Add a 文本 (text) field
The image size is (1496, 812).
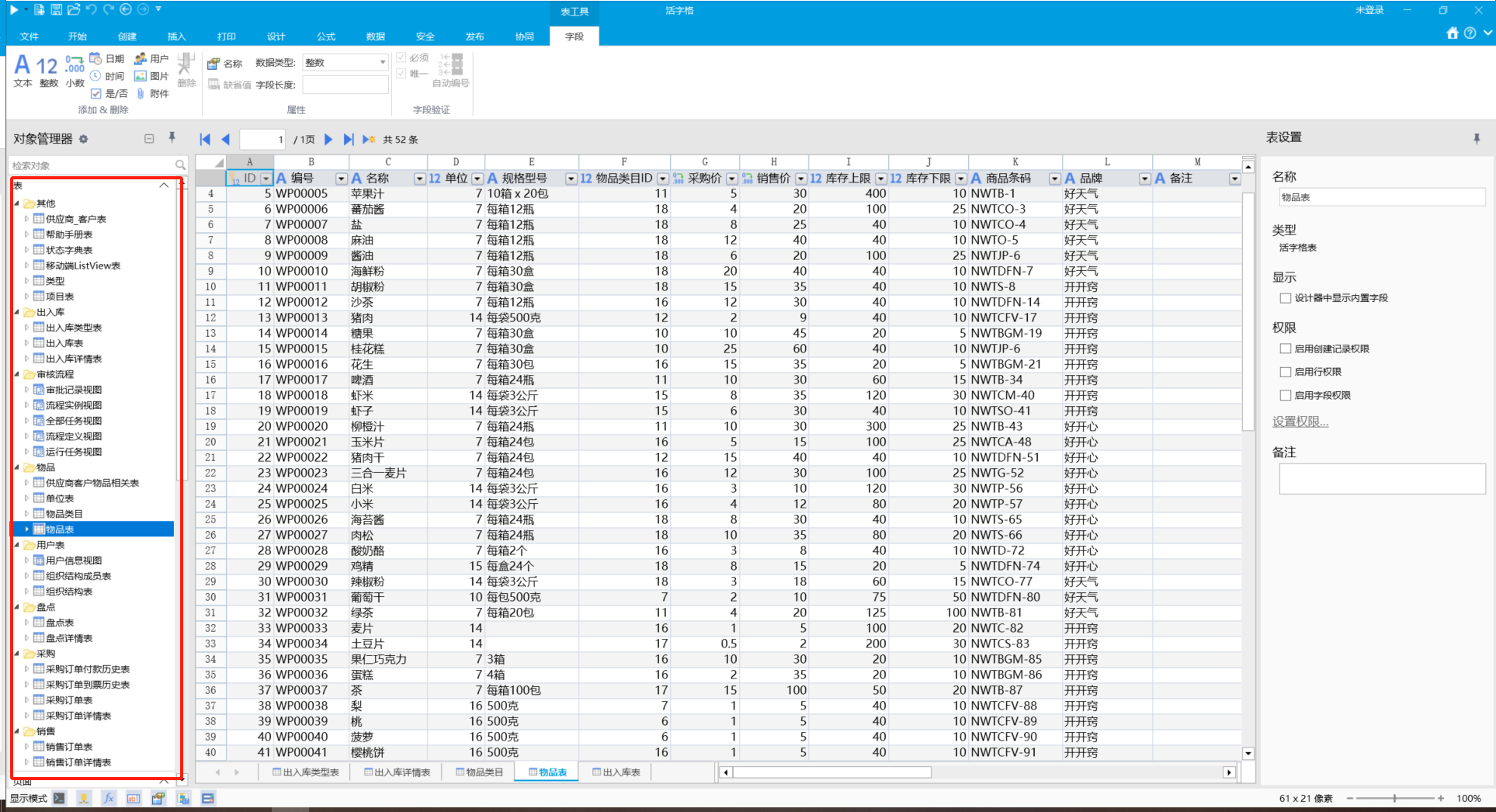pos(23,71)
